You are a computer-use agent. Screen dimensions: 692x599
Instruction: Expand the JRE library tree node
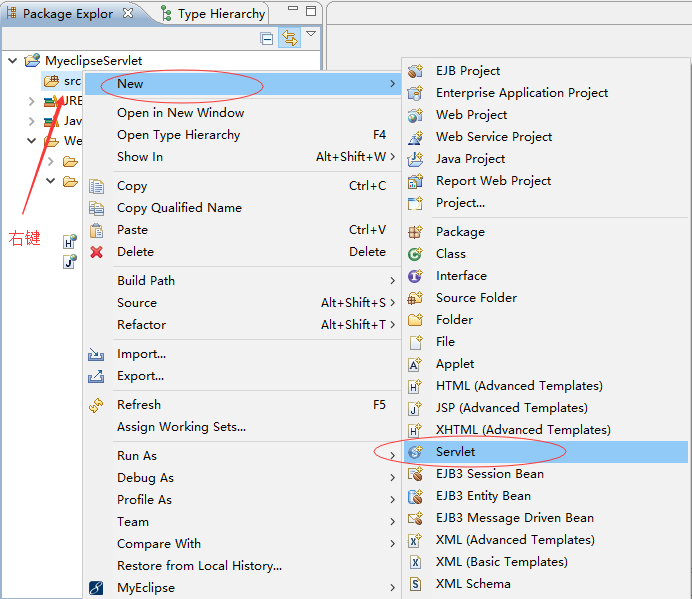(31, 101)
